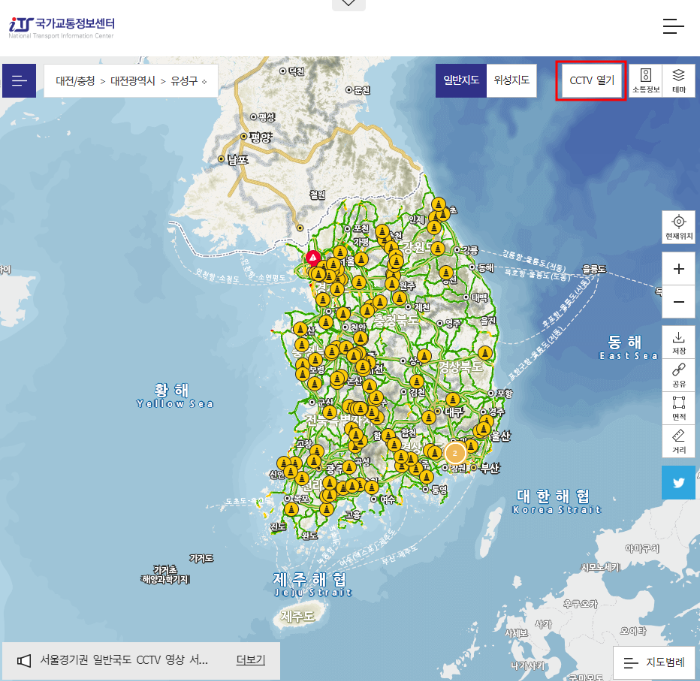The image size is (700, 681).
Task: Select the 거리 distance ruler tool
Action: (x=679, y=441)
